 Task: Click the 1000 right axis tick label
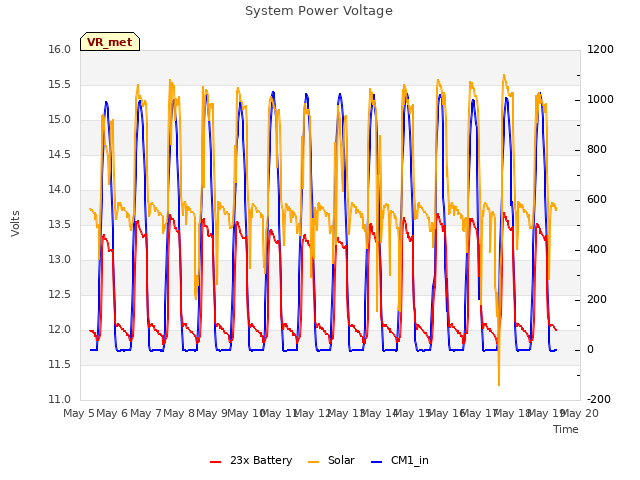(600, 100)
